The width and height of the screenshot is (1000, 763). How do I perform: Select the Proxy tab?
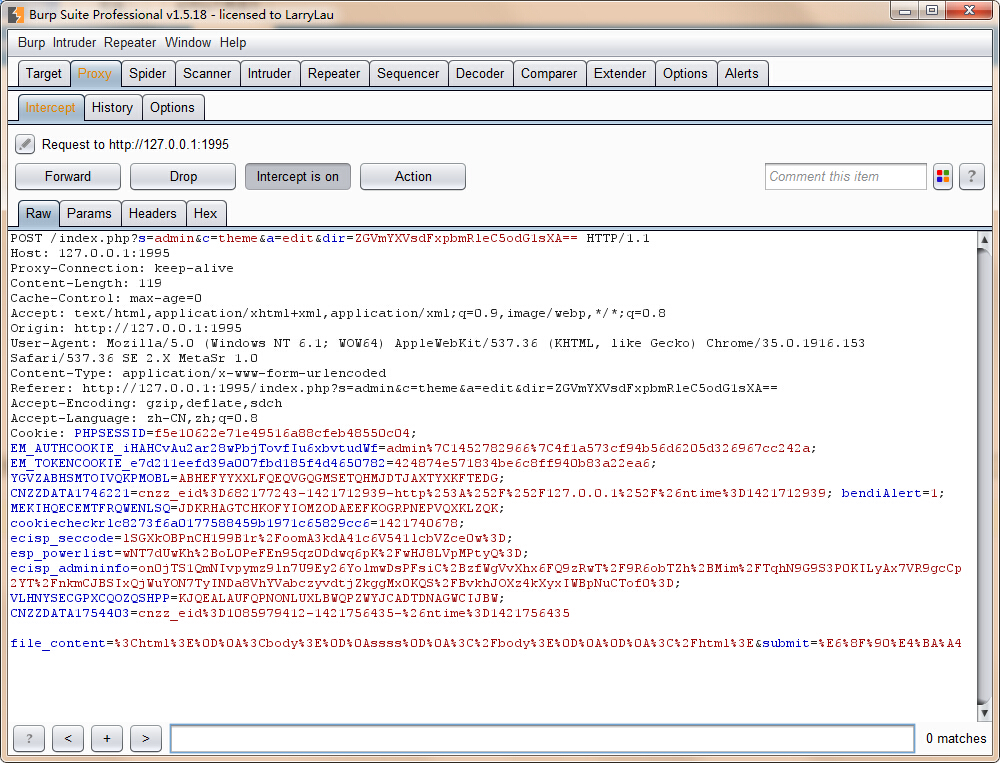point(95,73)
